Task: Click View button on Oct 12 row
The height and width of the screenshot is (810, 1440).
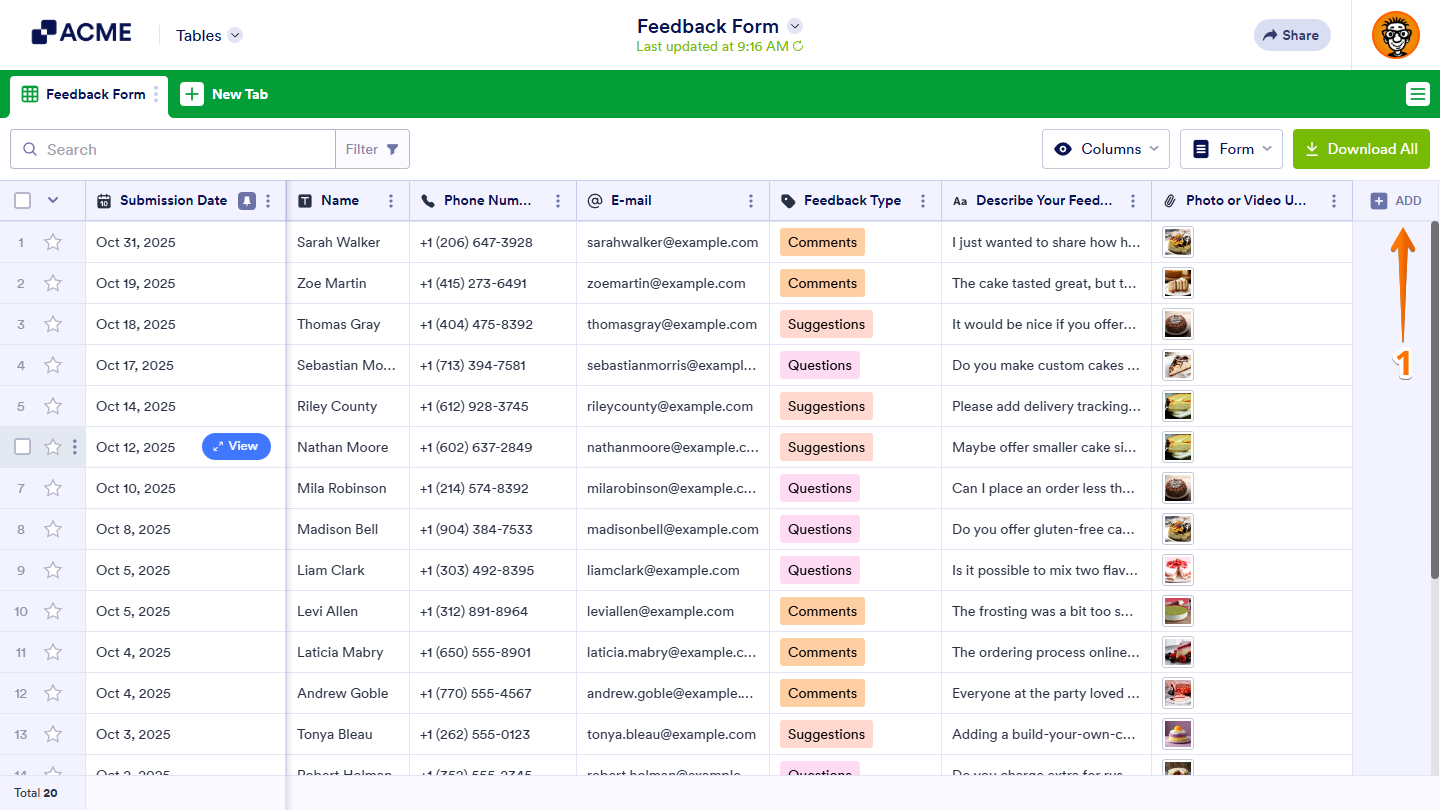Action: (236, 446)
